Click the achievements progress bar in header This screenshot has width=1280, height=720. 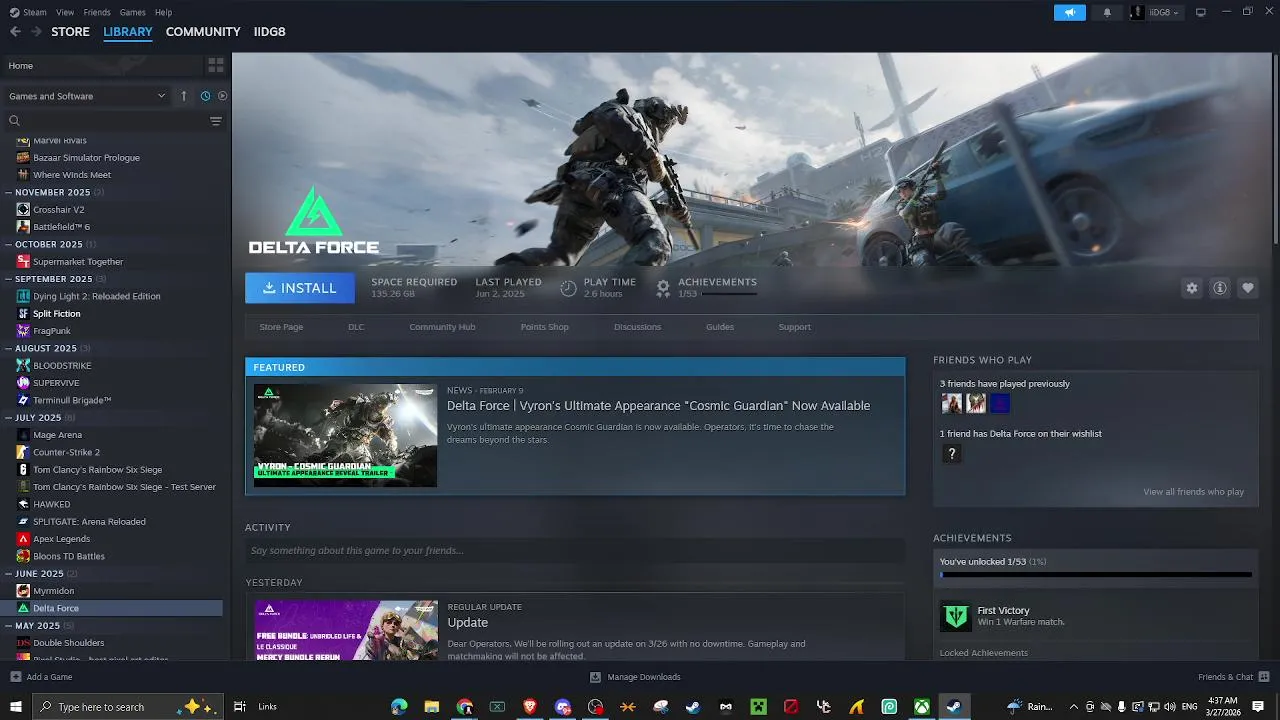click(729, 295)
